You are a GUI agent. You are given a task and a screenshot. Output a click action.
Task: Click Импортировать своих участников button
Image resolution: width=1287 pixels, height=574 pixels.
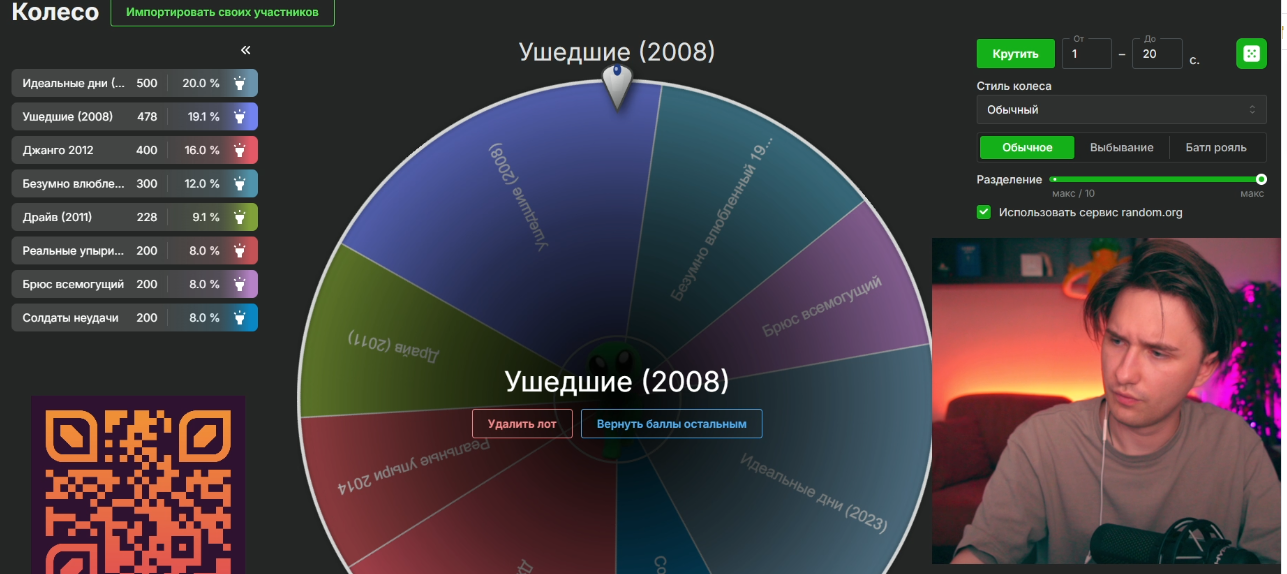[x=222, y=13]
